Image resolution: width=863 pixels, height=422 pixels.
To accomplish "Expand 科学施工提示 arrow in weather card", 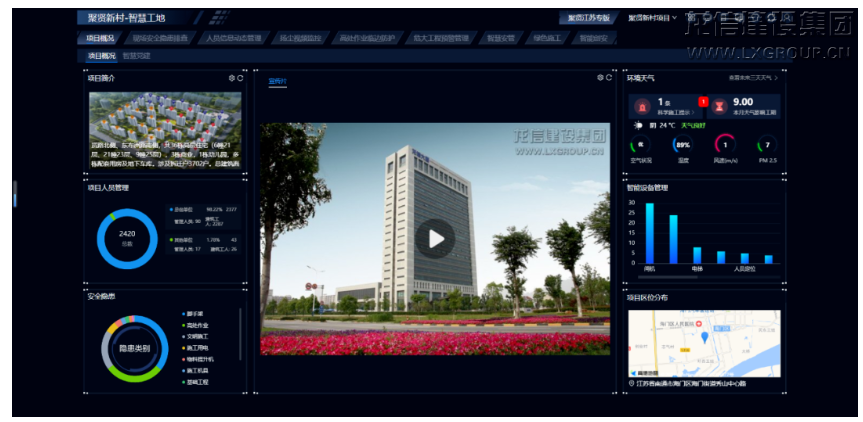I will tap(694, 113).
